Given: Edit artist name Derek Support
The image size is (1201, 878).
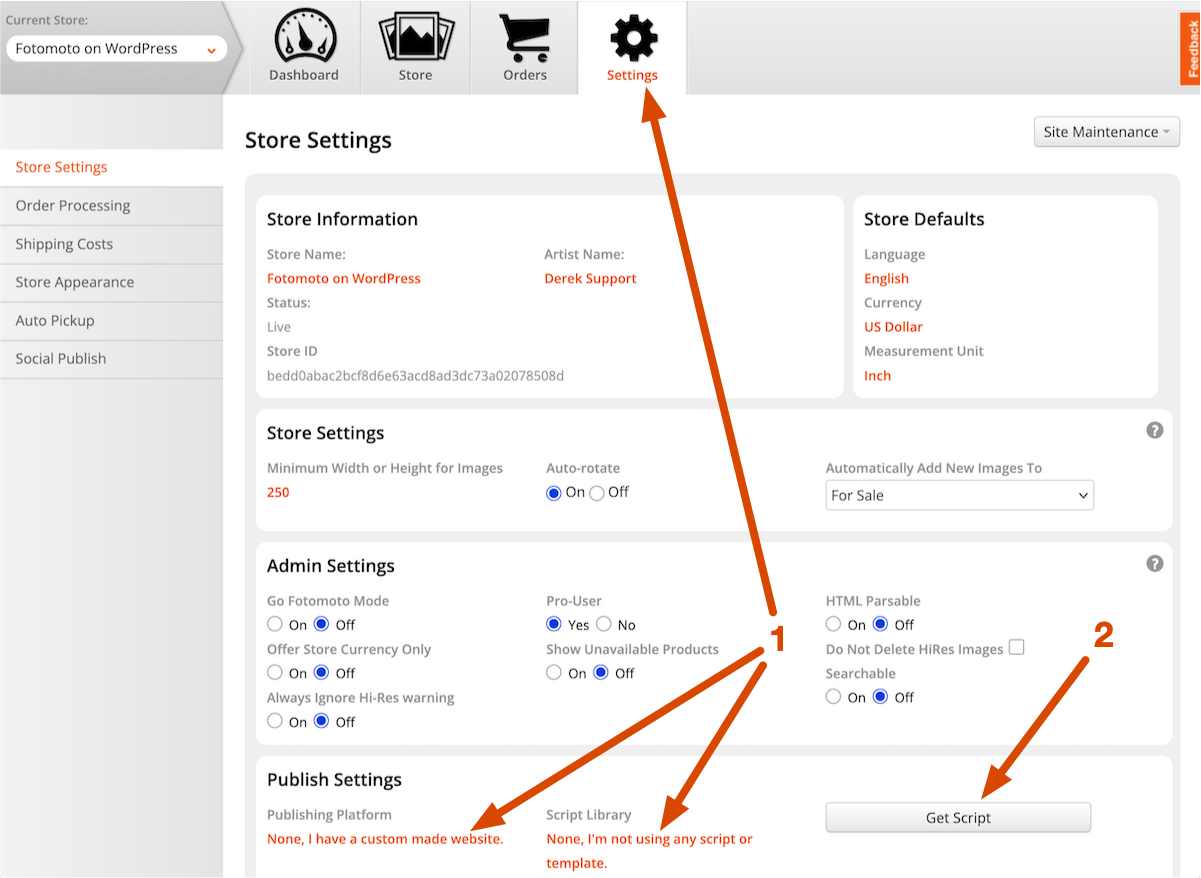Looking at the screenshot, I should tap(590, 279).
